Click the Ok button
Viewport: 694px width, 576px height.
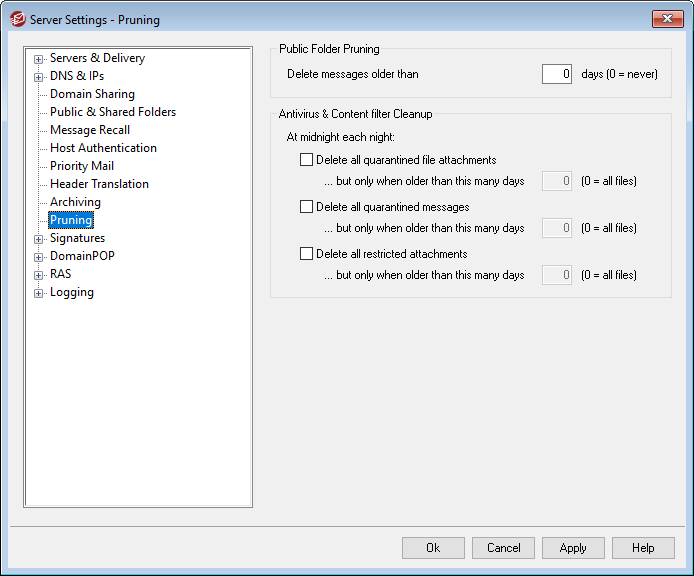(x=433, y=548)
